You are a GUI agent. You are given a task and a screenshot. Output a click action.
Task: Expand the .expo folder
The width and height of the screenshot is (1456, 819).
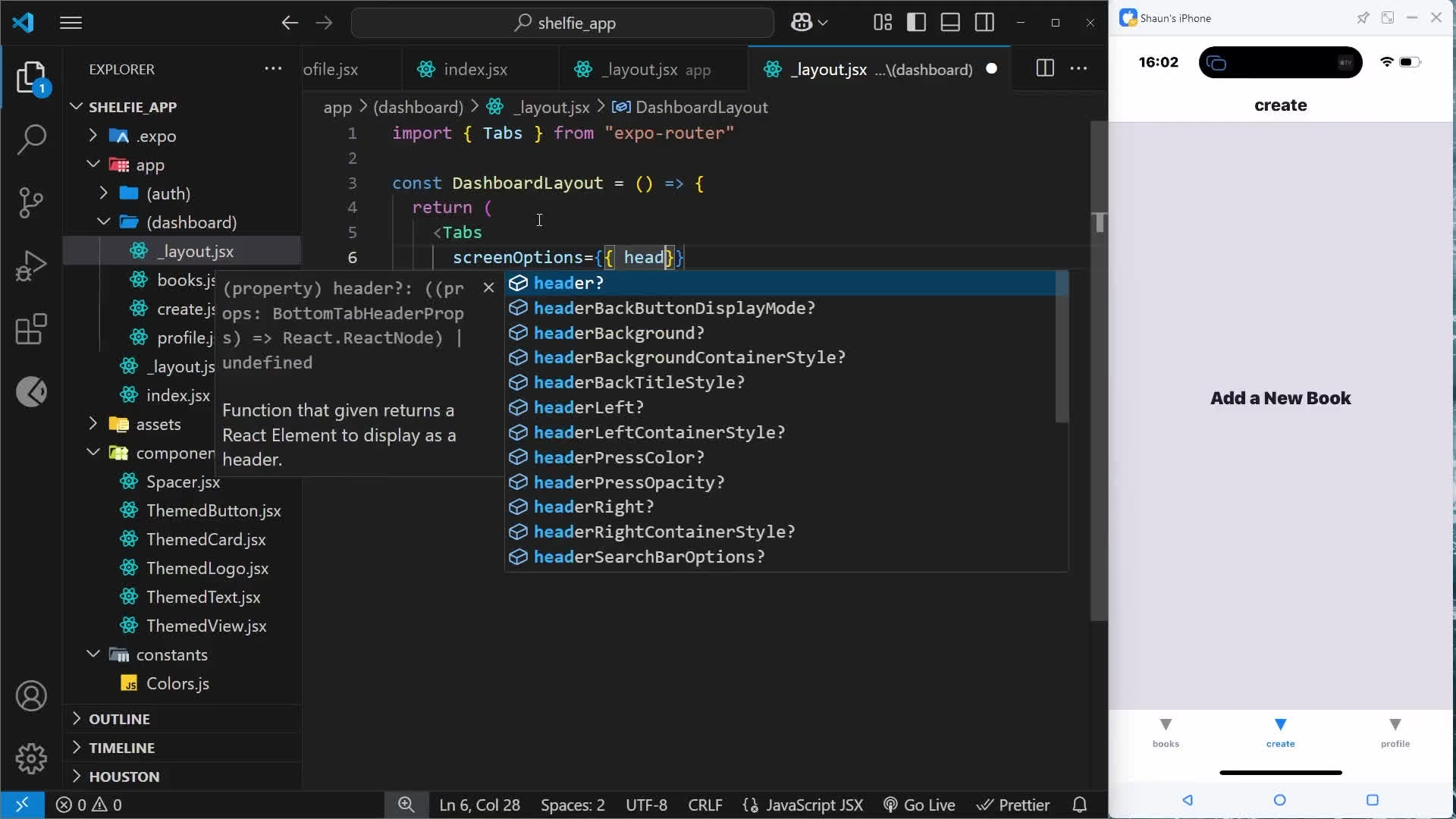156,136
